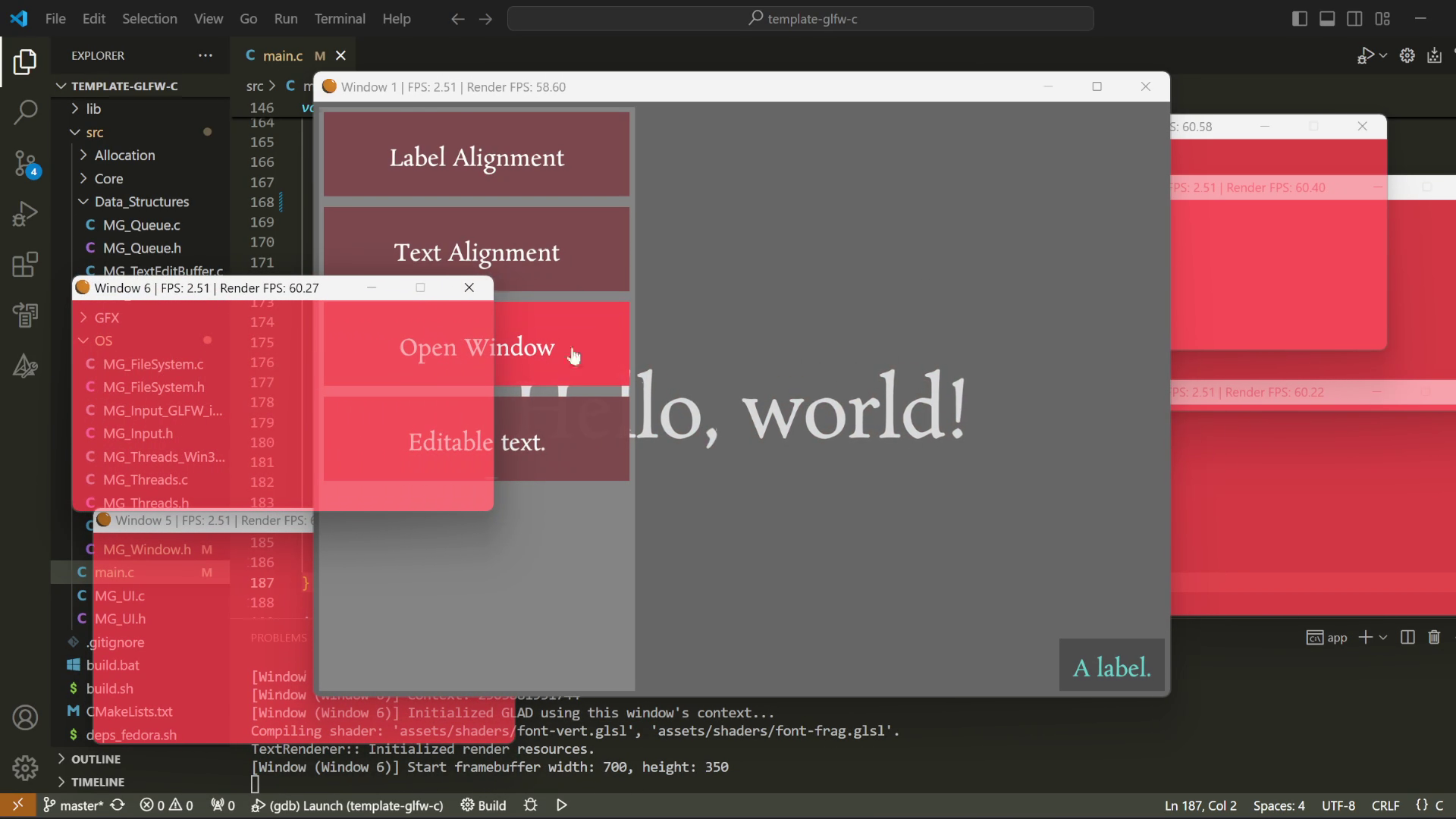This screenshot has height=819, width=1456.
Task: Synchronize changes icon in status bar
Action: click(x=118, y=805)
